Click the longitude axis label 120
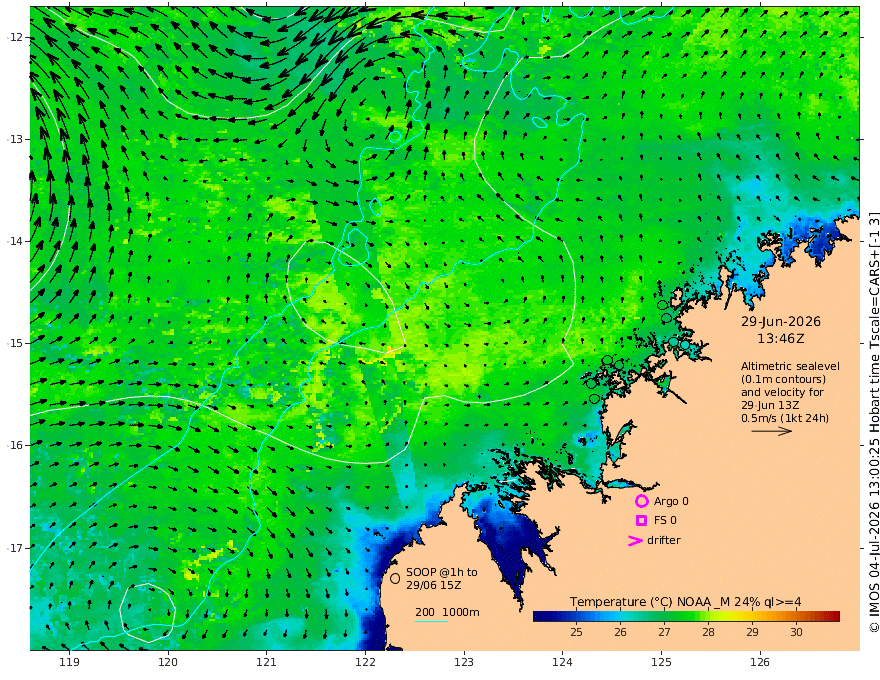880x680 pixels. (x=168, y=662)
